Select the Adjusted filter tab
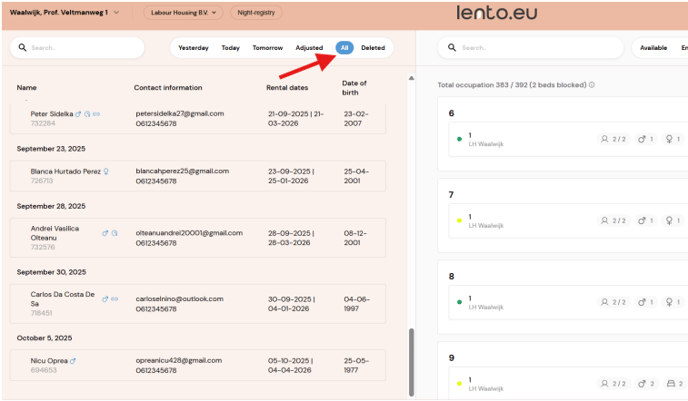 tap(309, 47)
